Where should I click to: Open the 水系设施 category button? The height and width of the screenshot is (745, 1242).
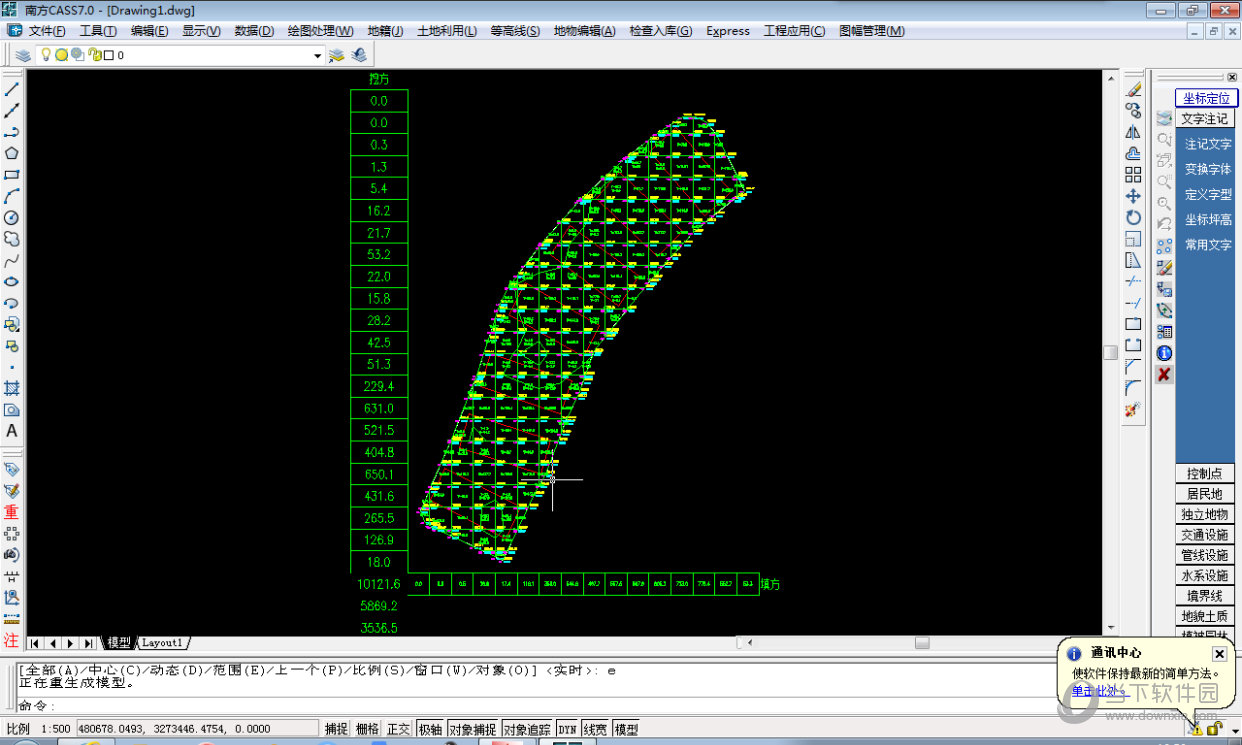pos(1204,576)
